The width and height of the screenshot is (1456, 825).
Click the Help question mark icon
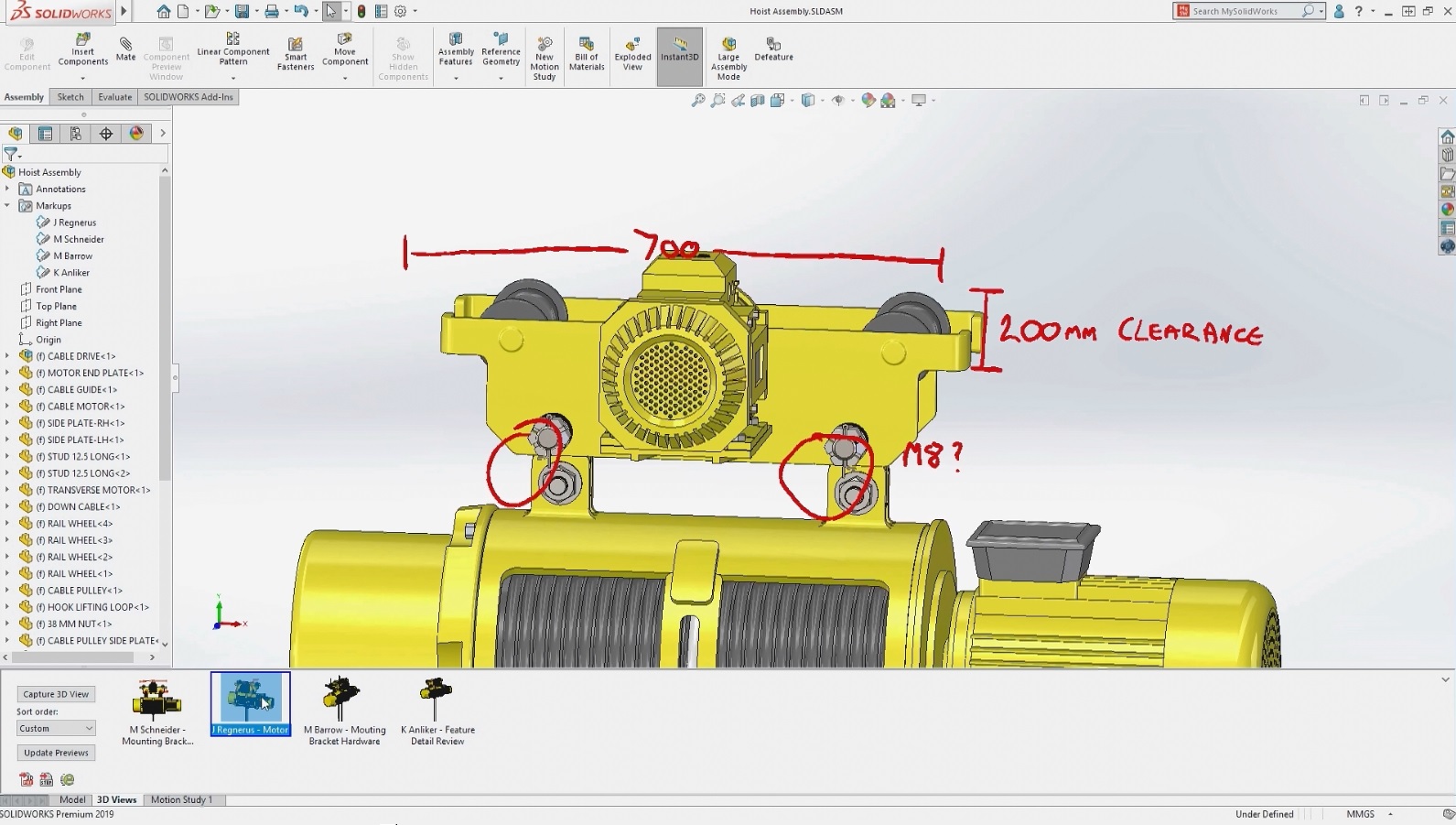pos(1359,11)
